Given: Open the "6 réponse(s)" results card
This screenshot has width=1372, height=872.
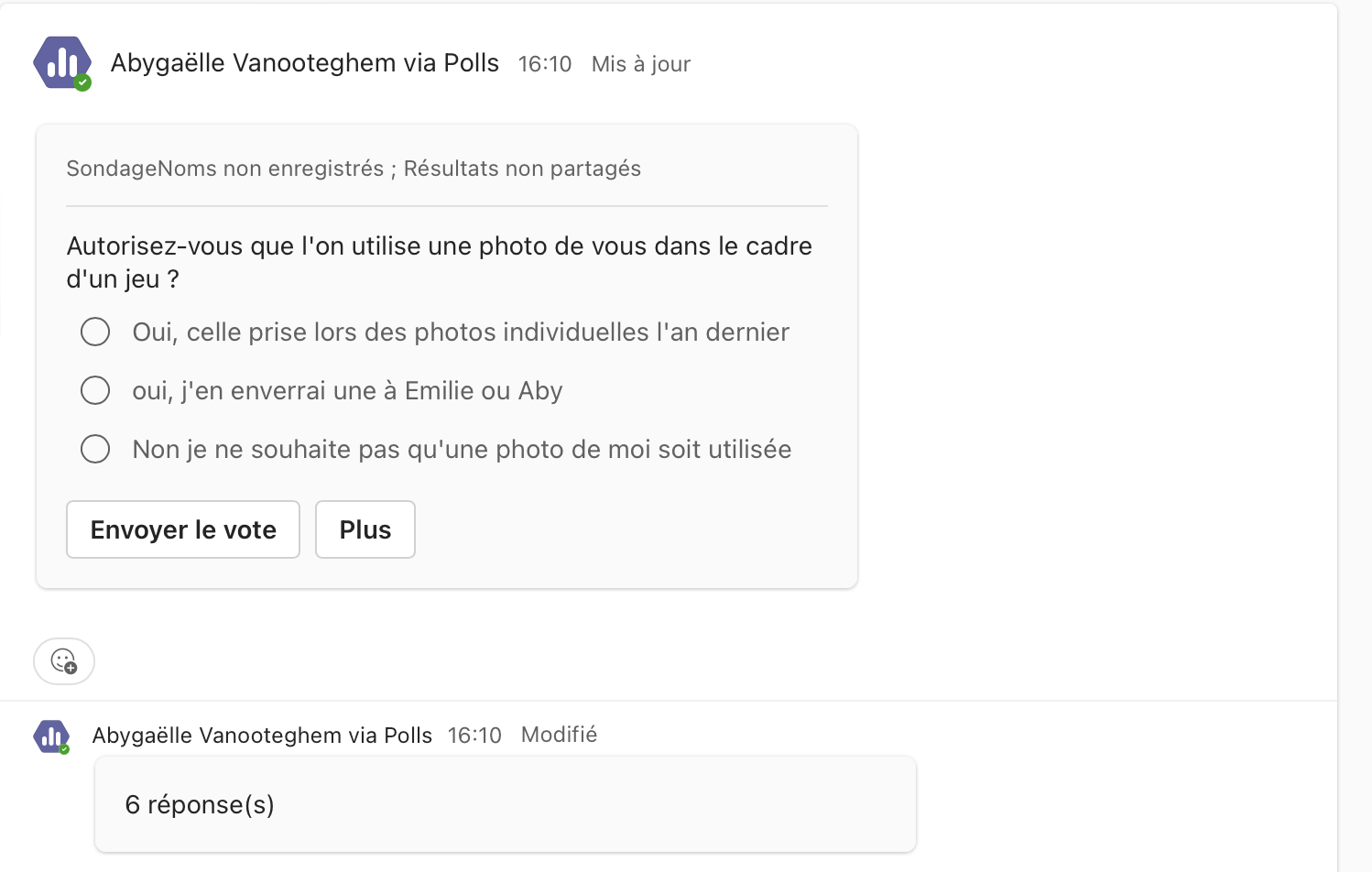Looking at the screenshot, I should click(506, 804).
